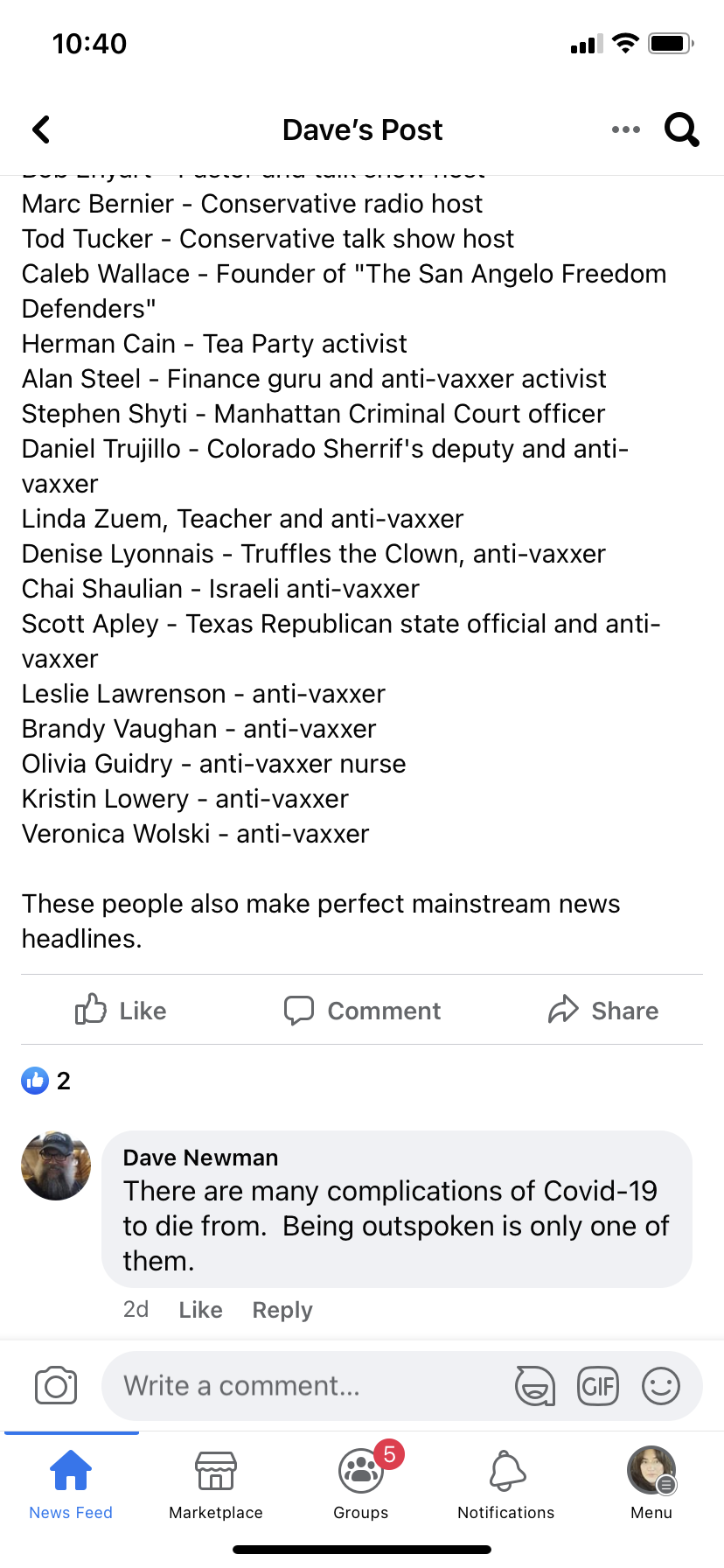The image size is (724, 1568).
Task: Switch to the News Feed tab
Action: click(x=71, y=1483)
